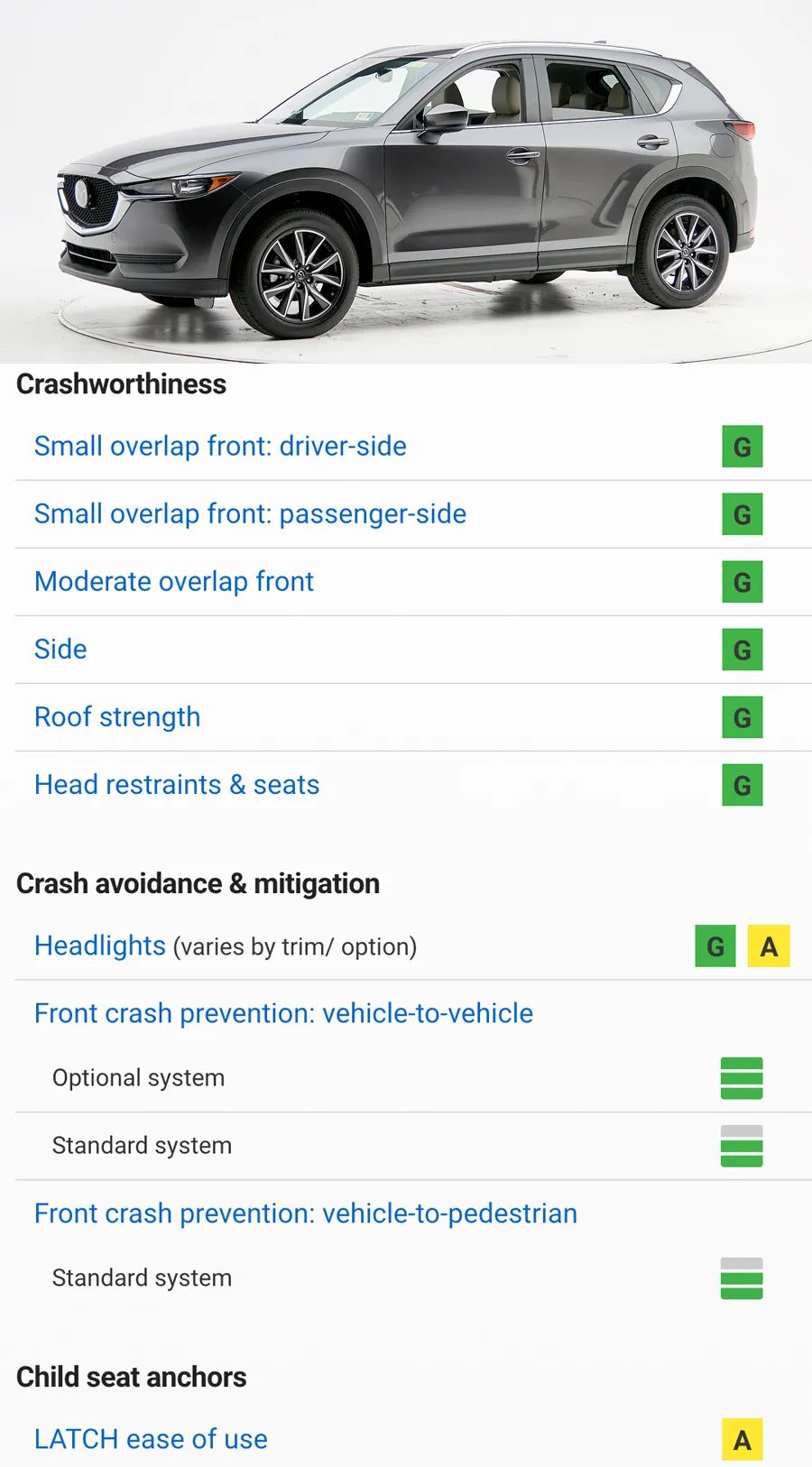The width and height of the screenshot is (812, 1467).
Task: Select the green G badge beside Moderate overlap front
Action: point(743,582)
